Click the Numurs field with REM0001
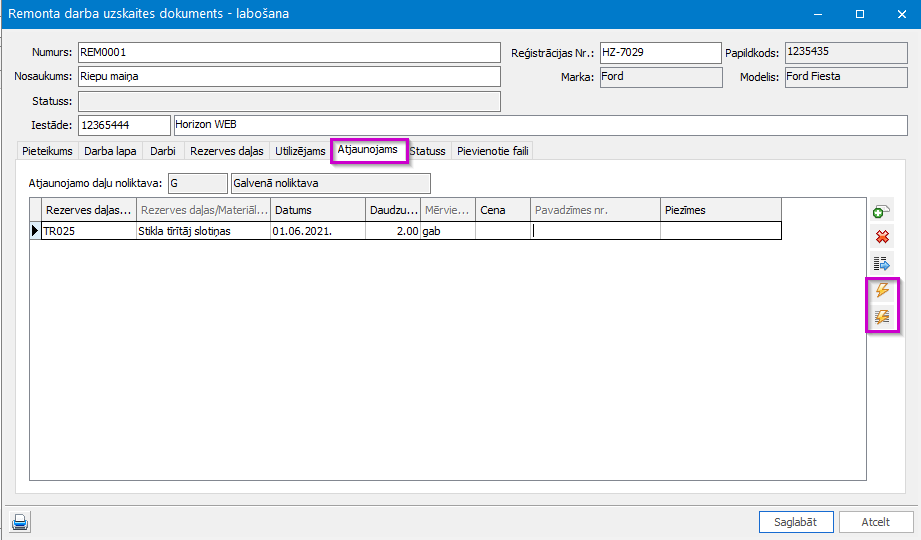The image size is (921, 540). (x=289, y=52)
